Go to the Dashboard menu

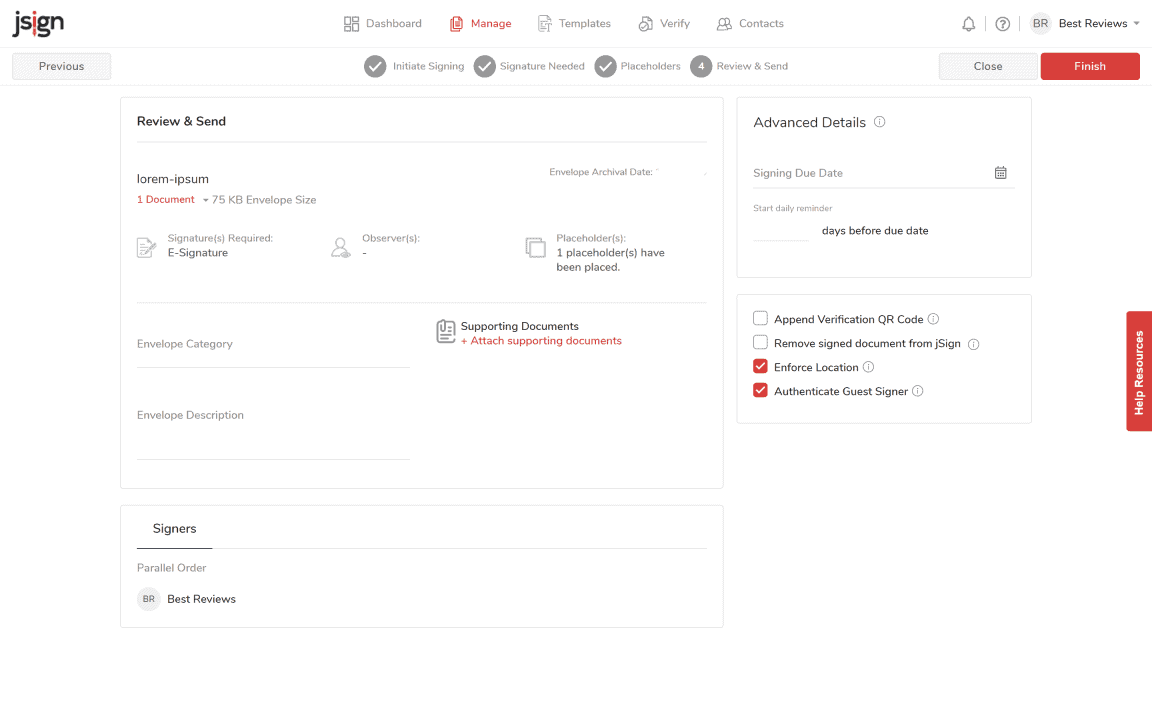point(383,24)
